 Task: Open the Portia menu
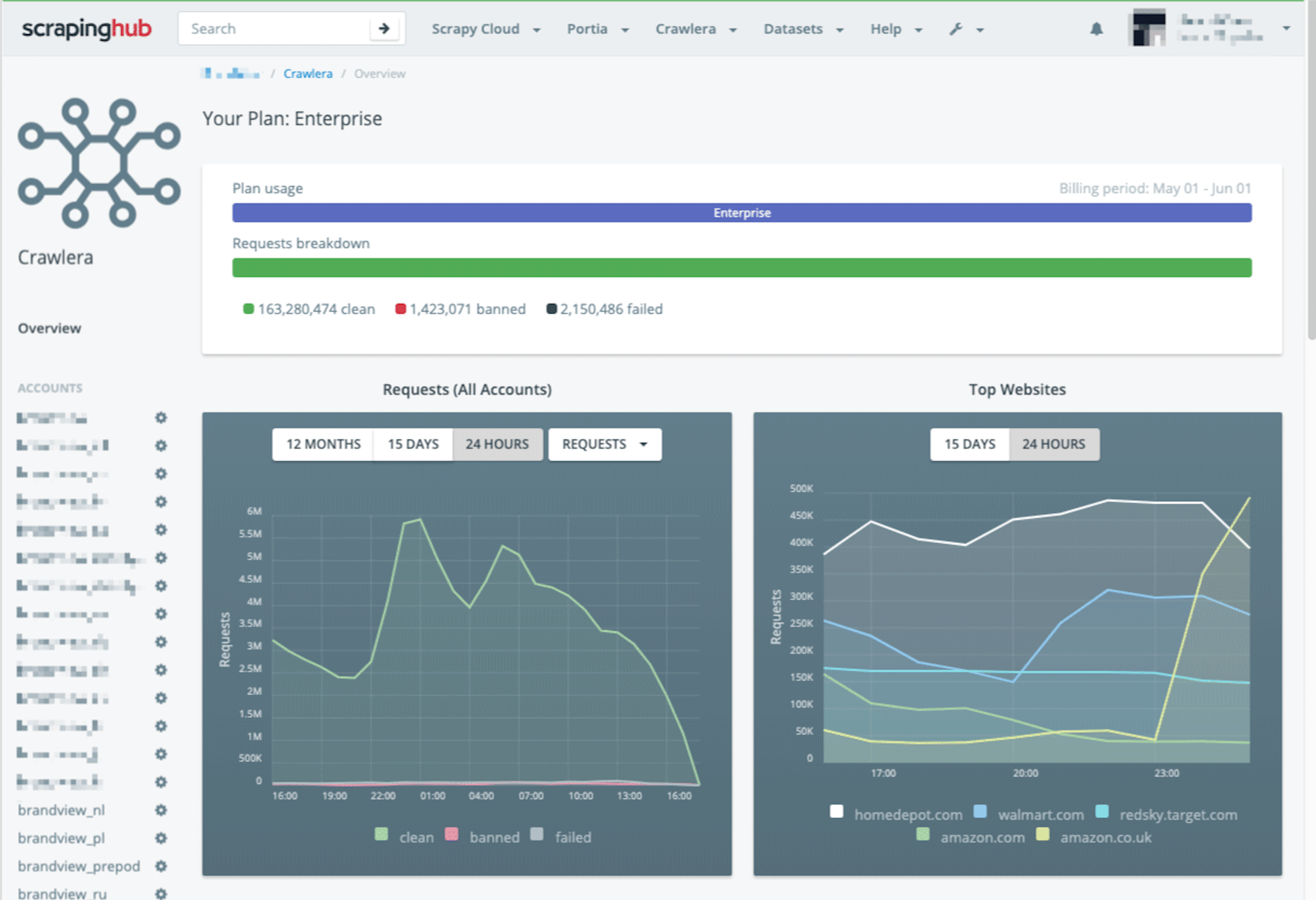coord(598,29)
